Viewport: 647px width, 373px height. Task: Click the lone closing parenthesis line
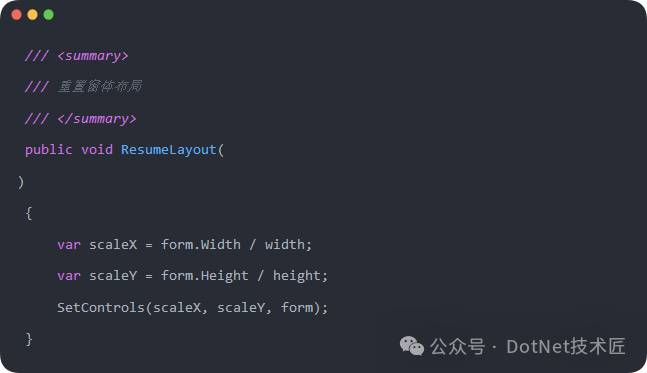tap(21, 182)
